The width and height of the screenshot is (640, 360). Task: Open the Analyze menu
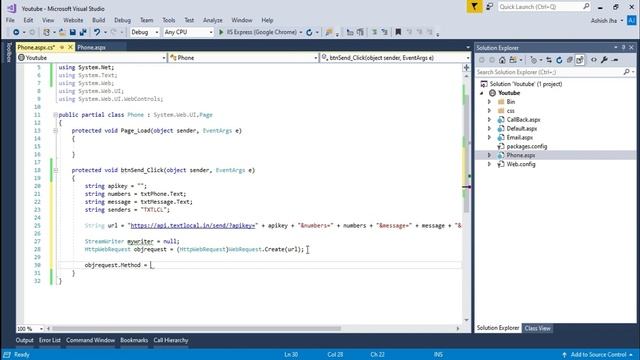213,20
